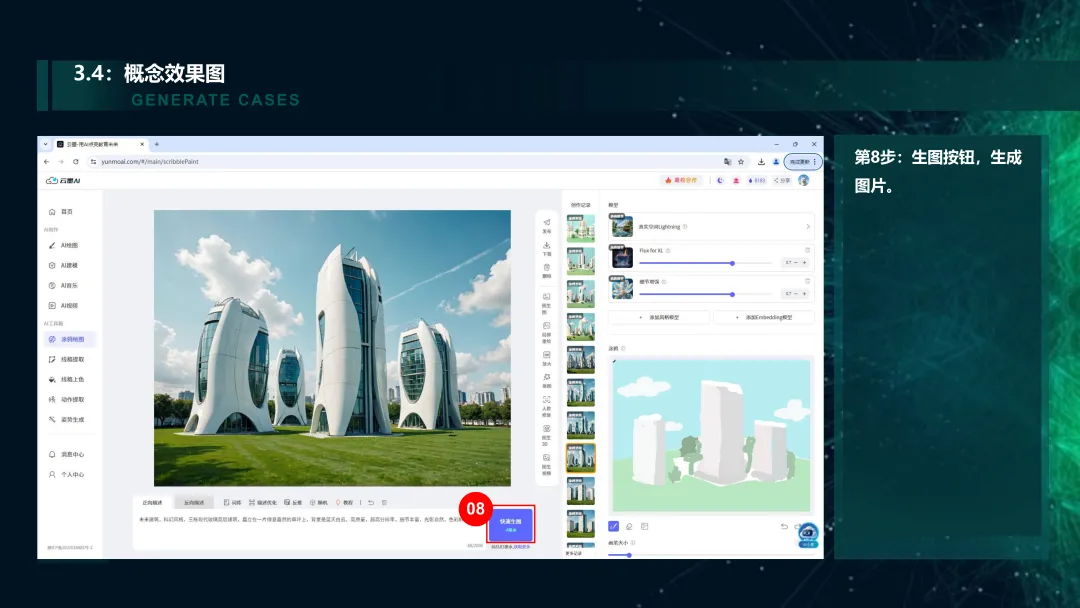Click the generated buildings image
Image resolution: width=1080 pixels, height=608 pixels.
click(x=332, y=348)
